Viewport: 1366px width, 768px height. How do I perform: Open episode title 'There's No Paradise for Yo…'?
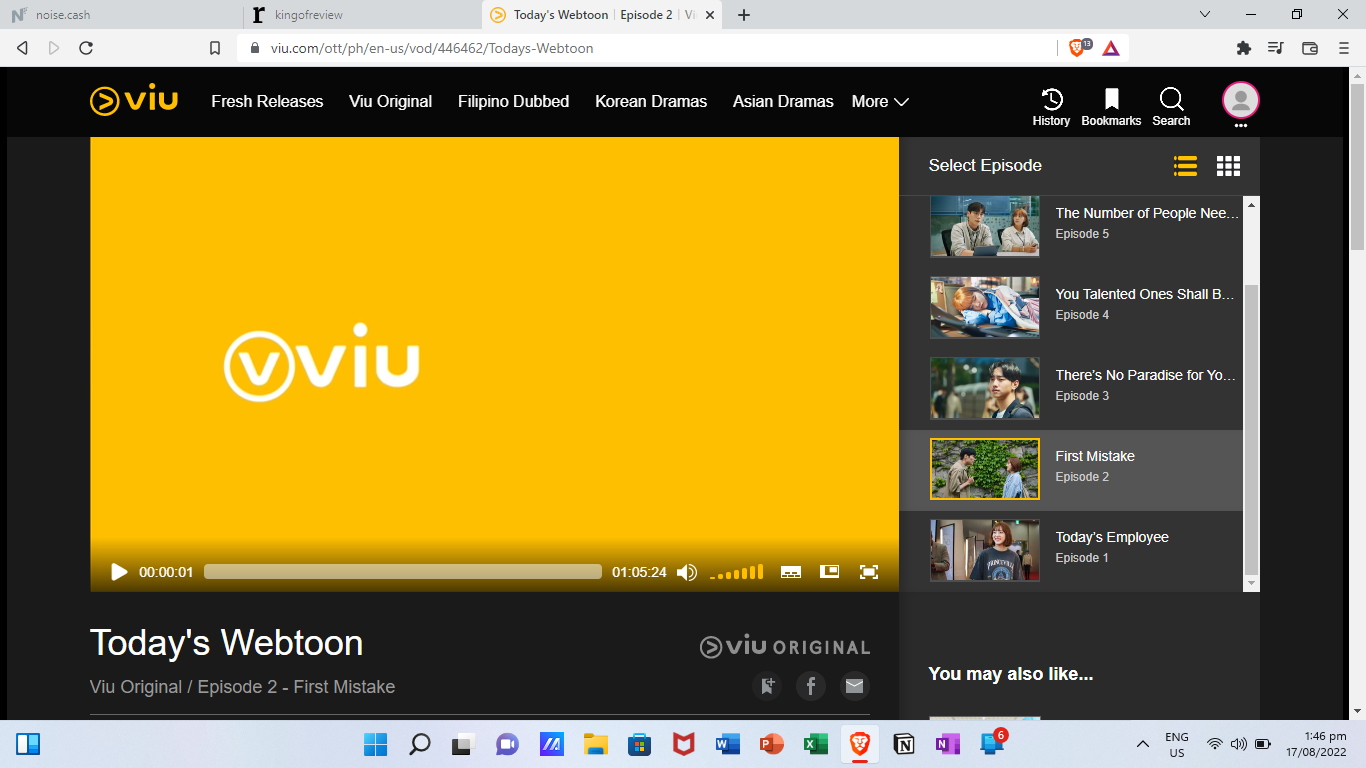pyautogui.click(x=1146, y=375)
